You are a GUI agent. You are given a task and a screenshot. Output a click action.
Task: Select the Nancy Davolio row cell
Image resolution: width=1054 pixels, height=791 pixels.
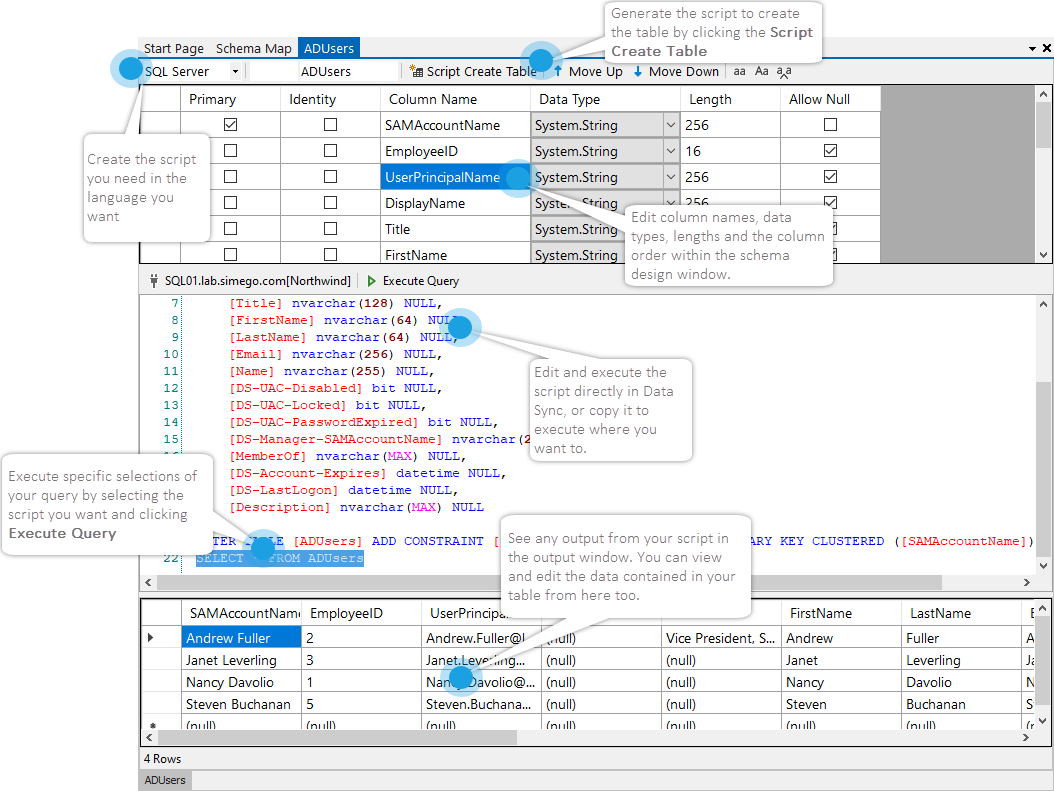pos(241,682)
